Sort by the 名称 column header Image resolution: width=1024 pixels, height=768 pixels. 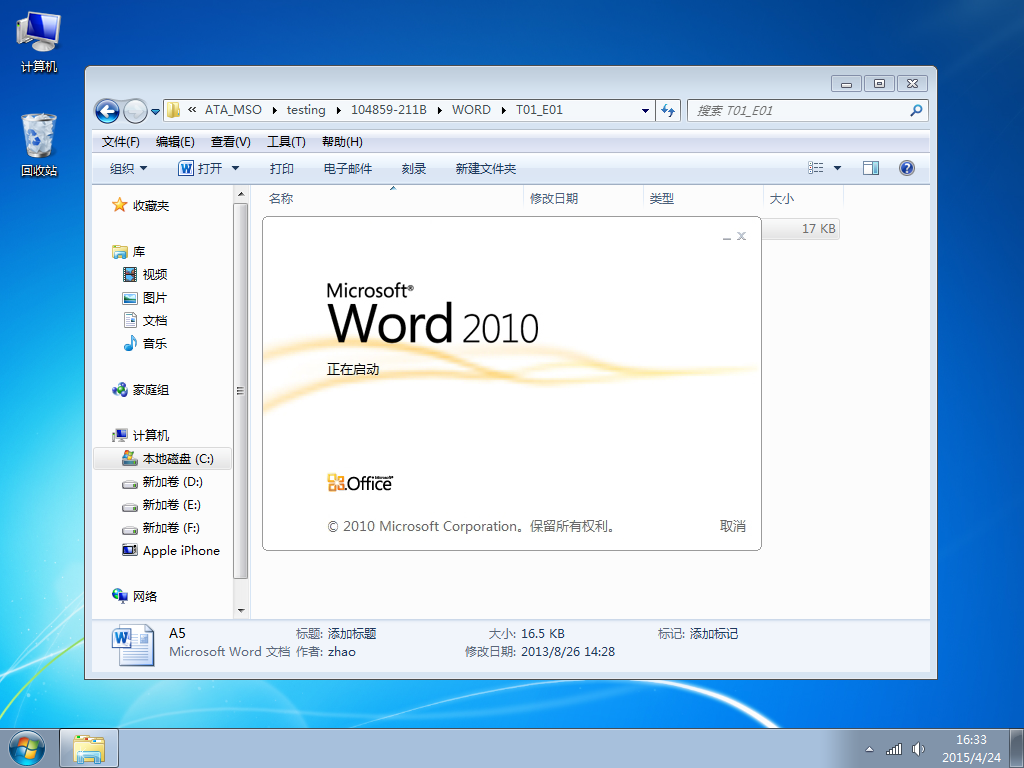pos(281,199)
